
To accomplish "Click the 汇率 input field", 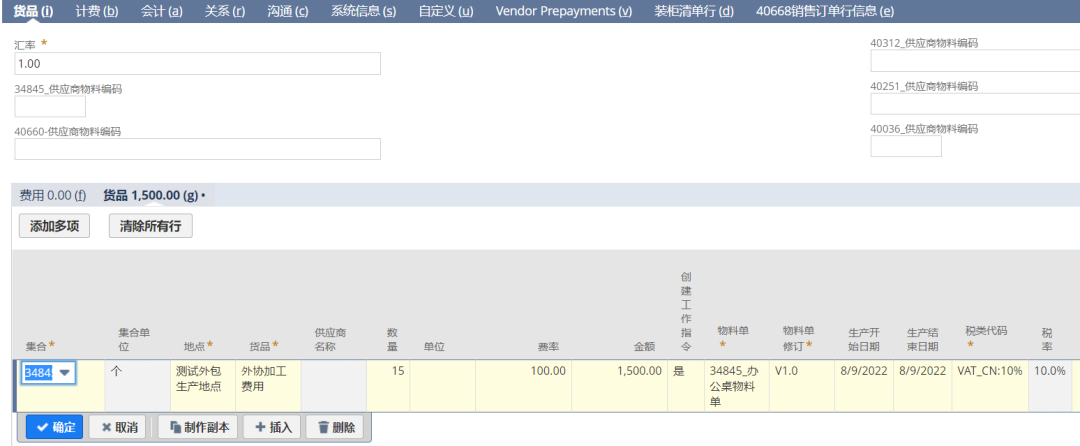I will tap(197, 63).
